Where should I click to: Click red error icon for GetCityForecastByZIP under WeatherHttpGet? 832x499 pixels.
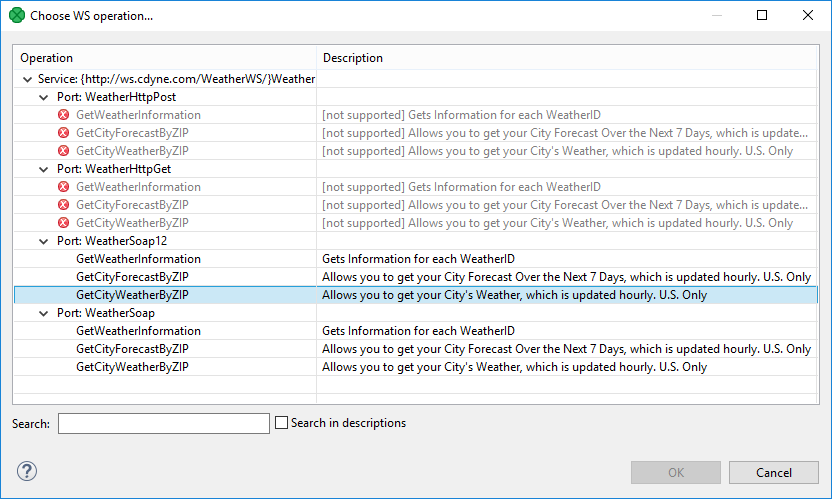pos(64,205)
